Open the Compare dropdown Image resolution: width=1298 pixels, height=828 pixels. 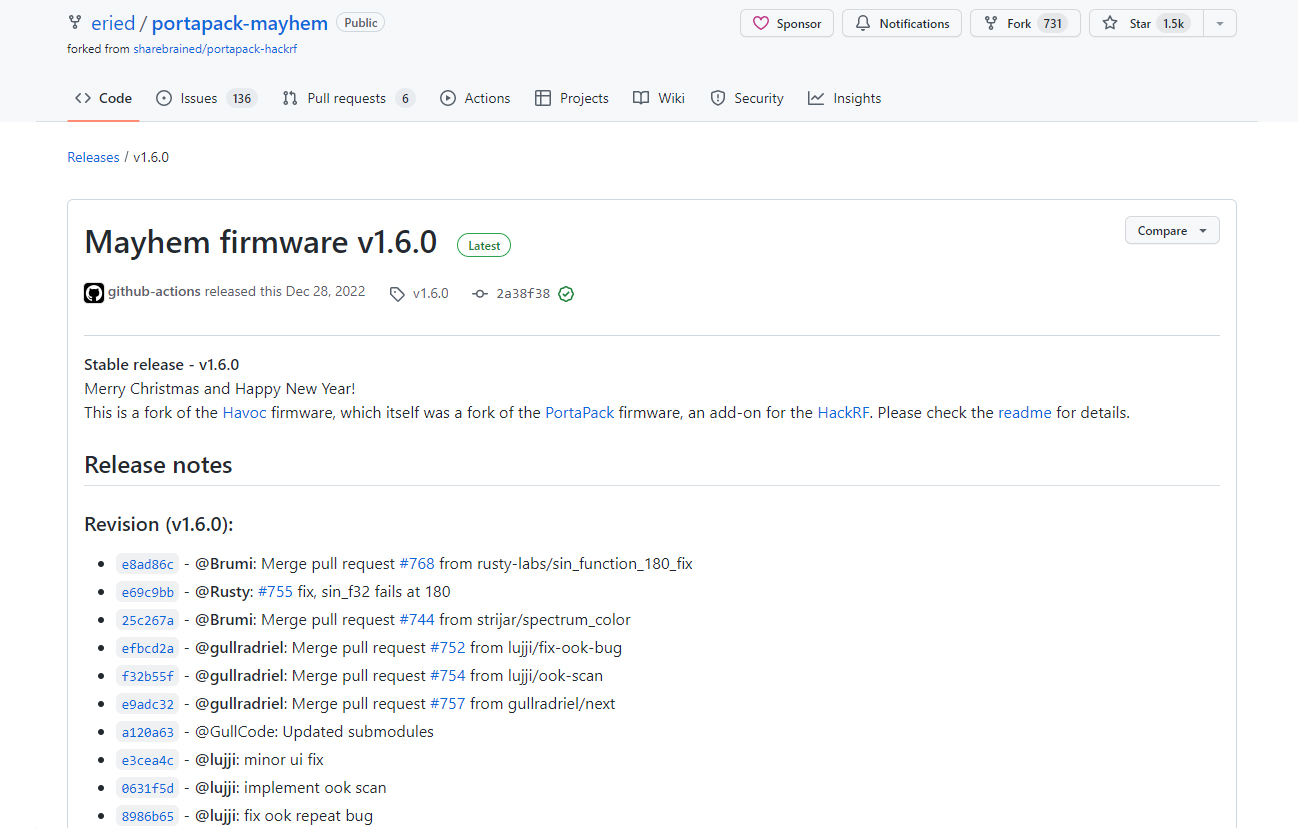pyautogui.click(x=1172, y=230)
